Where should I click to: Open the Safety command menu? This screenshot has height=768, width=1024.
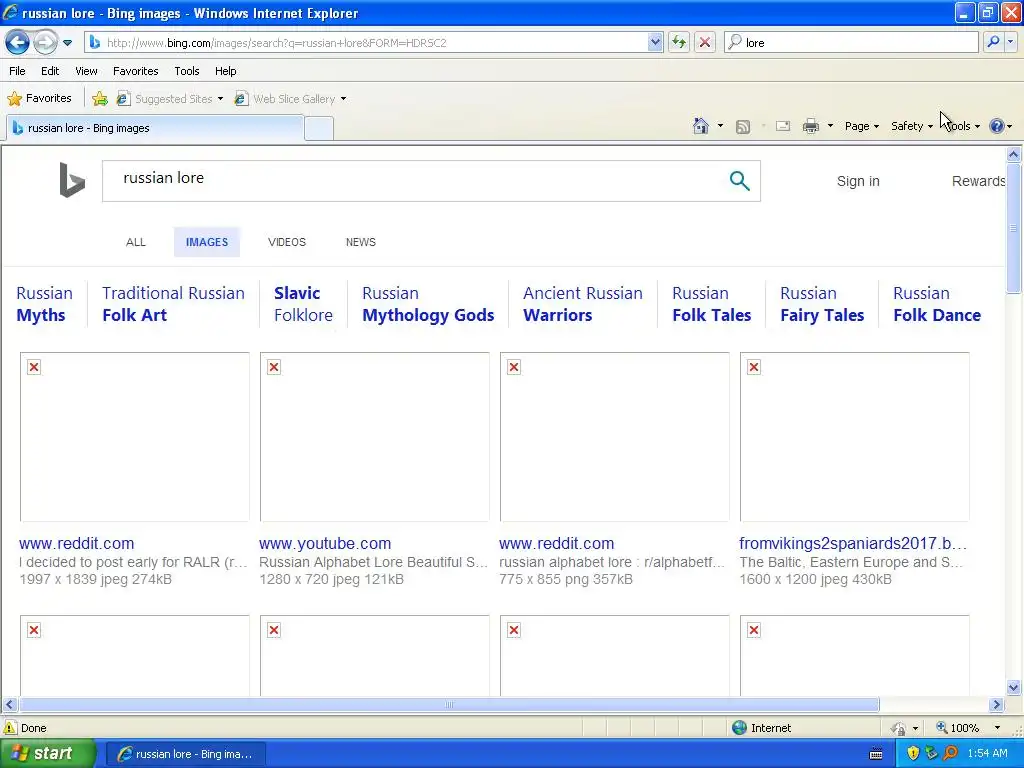point(912,126)
